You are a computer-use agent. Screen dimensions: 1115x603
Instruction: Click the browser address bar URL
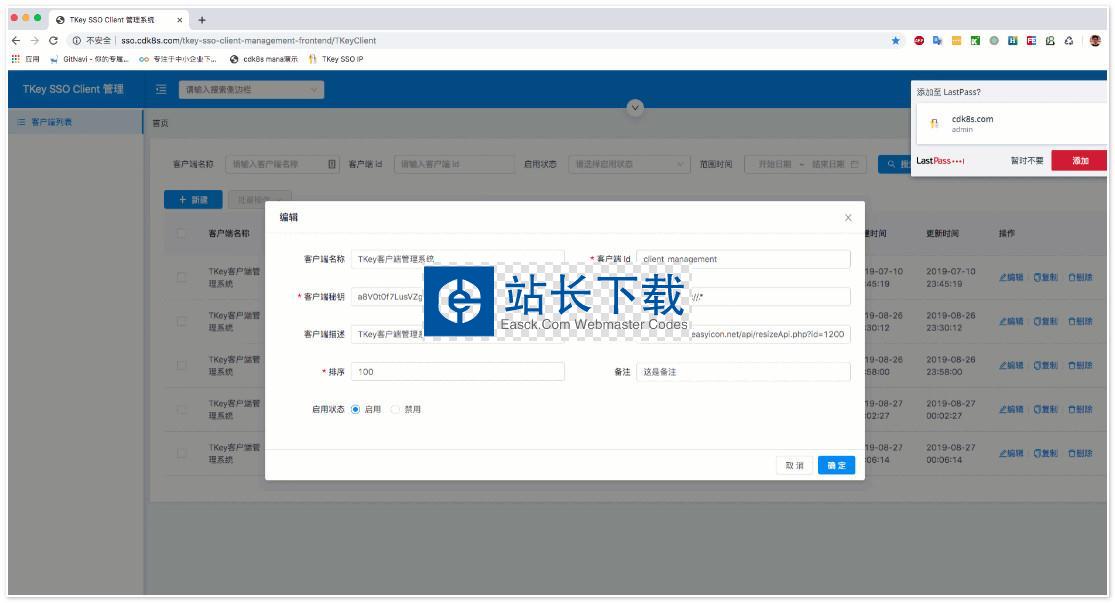pyautogui.click(x=248, y=41)
